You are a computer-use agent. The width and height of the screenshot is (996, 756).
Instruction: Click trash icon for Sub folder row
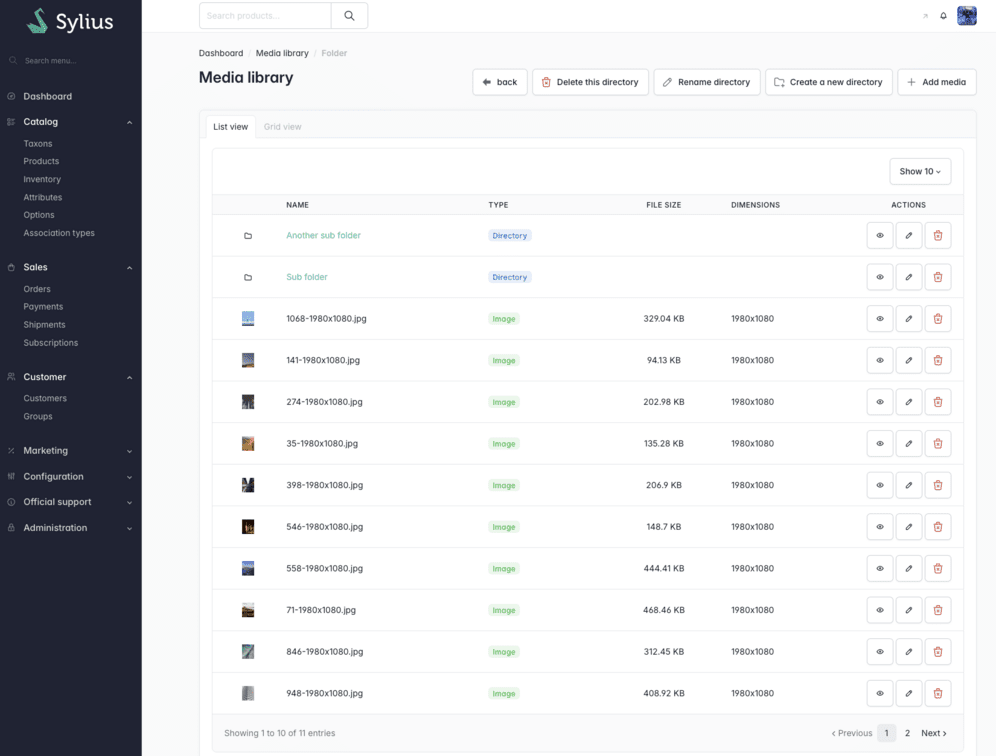click(938, 277)
